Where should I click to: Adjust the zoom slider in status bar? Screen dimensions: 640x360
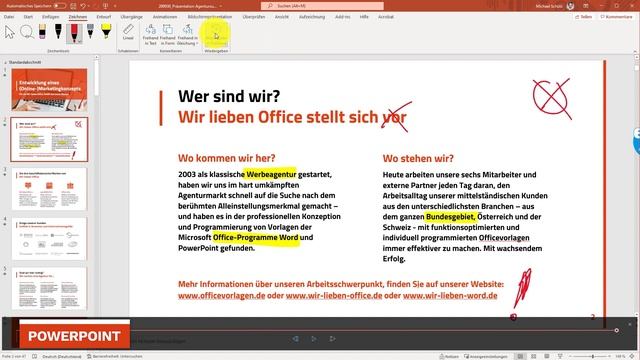pos(593,356)
